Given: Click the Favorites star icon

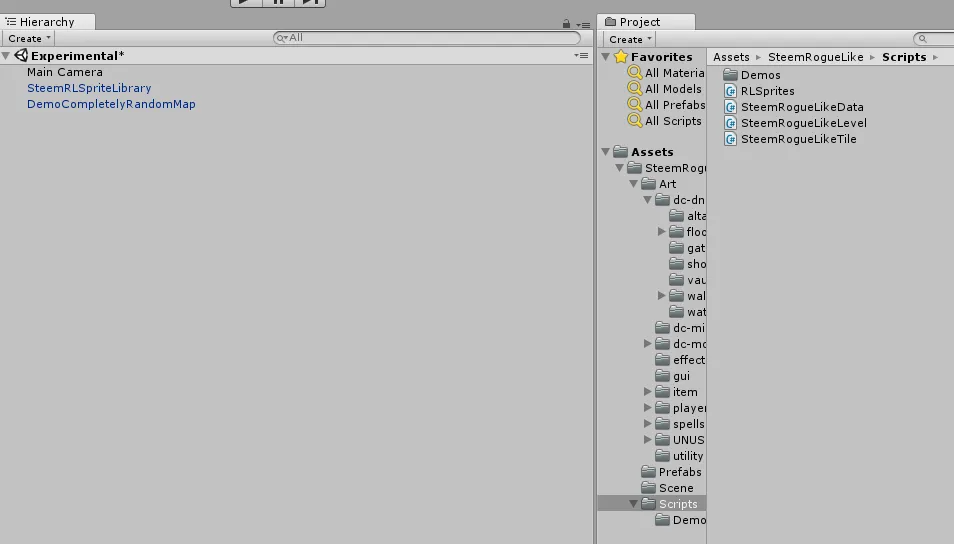Looking at the screenshot, I should [621, 57].
